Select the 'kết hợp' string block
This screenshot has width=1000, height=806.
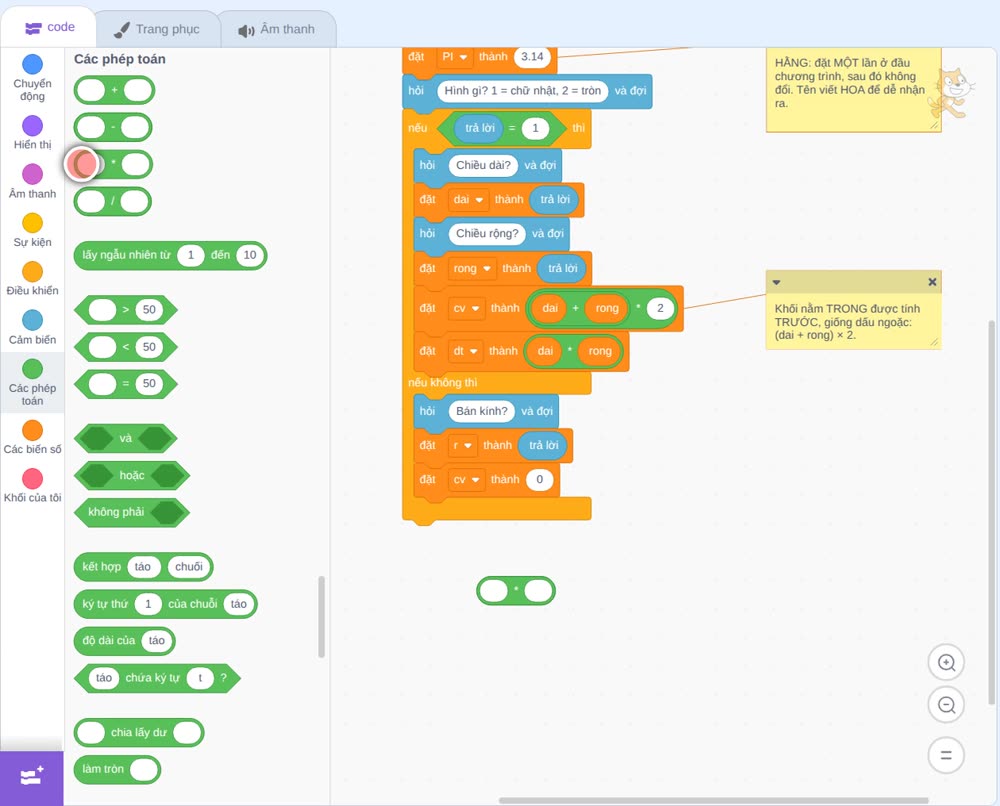tap(143, 567)
